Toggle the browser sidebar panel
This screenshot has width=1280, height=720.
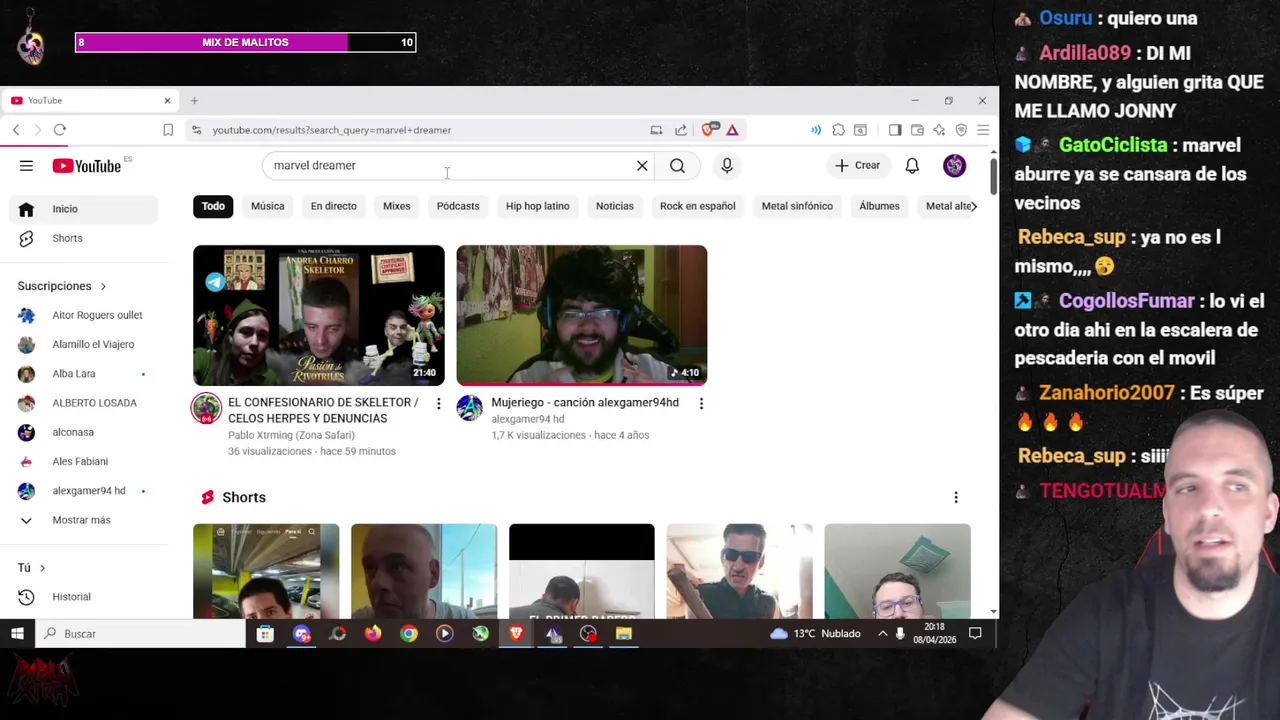(x=895, y=130)
